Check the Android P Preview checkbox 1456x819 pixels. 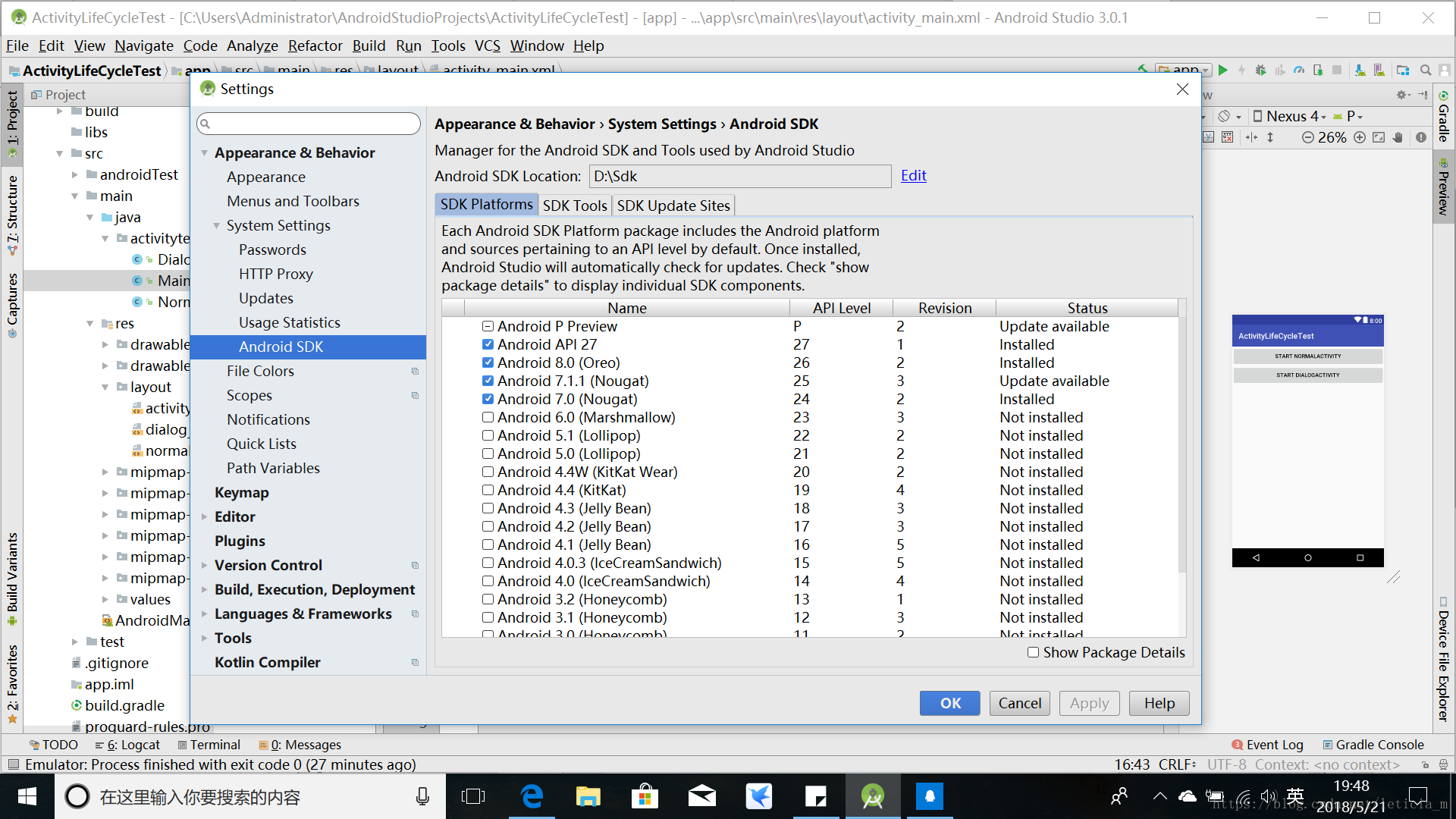(488, 326)
